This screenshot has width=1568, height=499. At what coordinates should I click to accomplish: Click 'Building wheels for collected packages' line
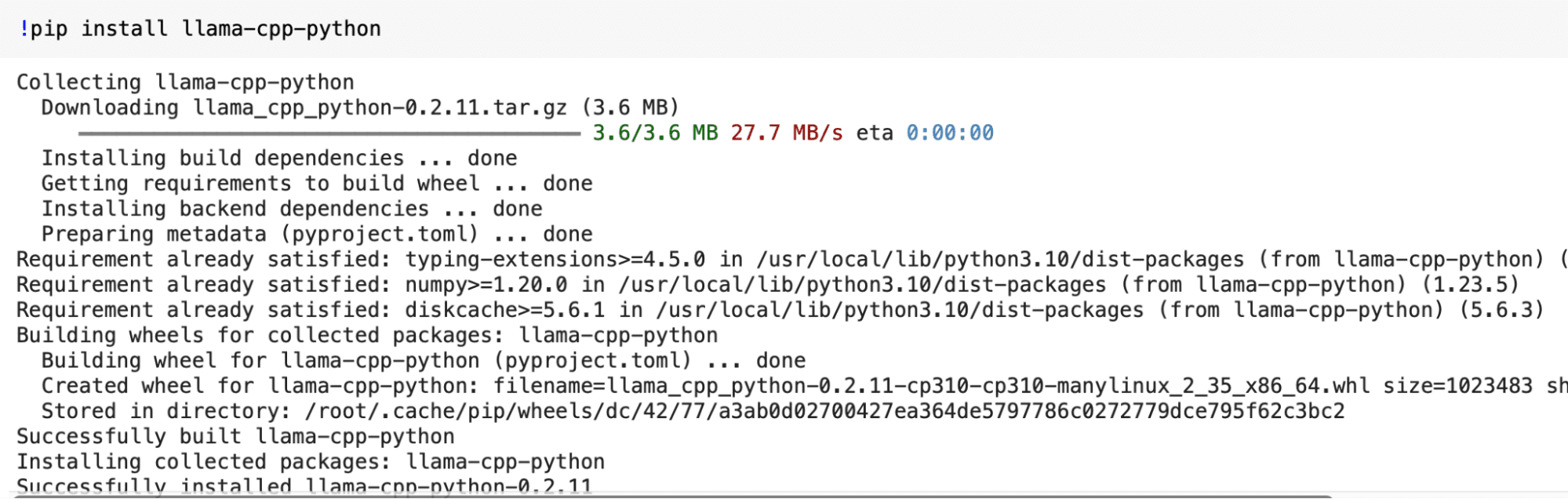pyautogui.click(x=367, y=336)
